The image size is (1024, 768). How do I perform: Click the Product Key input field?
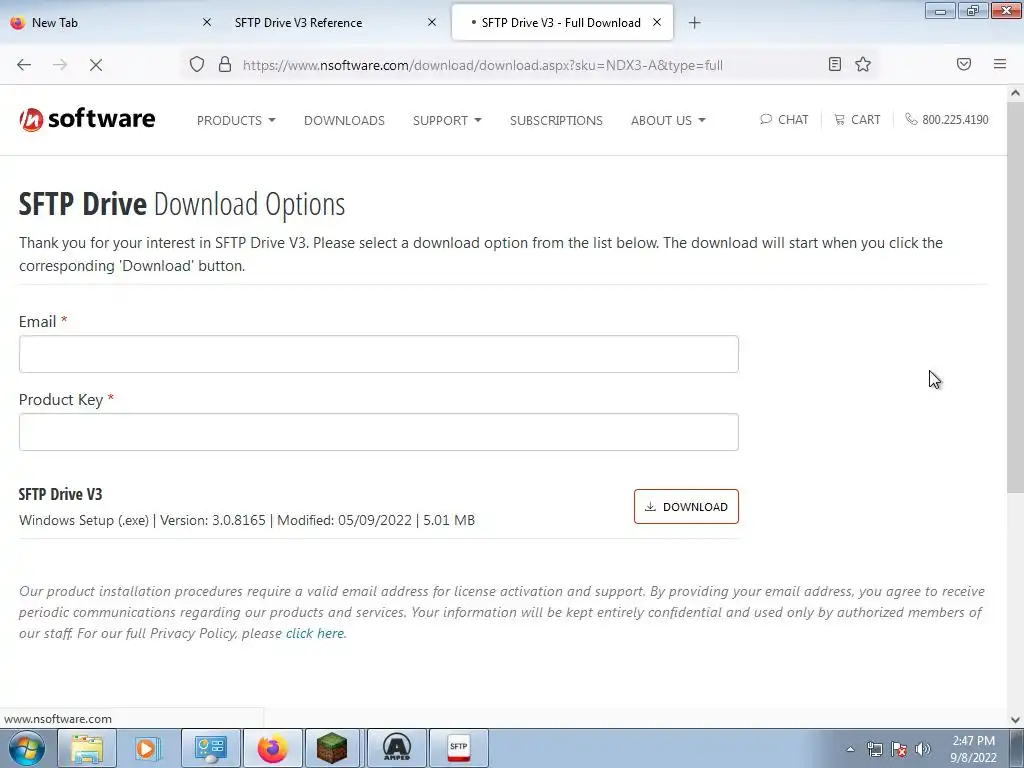point(379,432)
